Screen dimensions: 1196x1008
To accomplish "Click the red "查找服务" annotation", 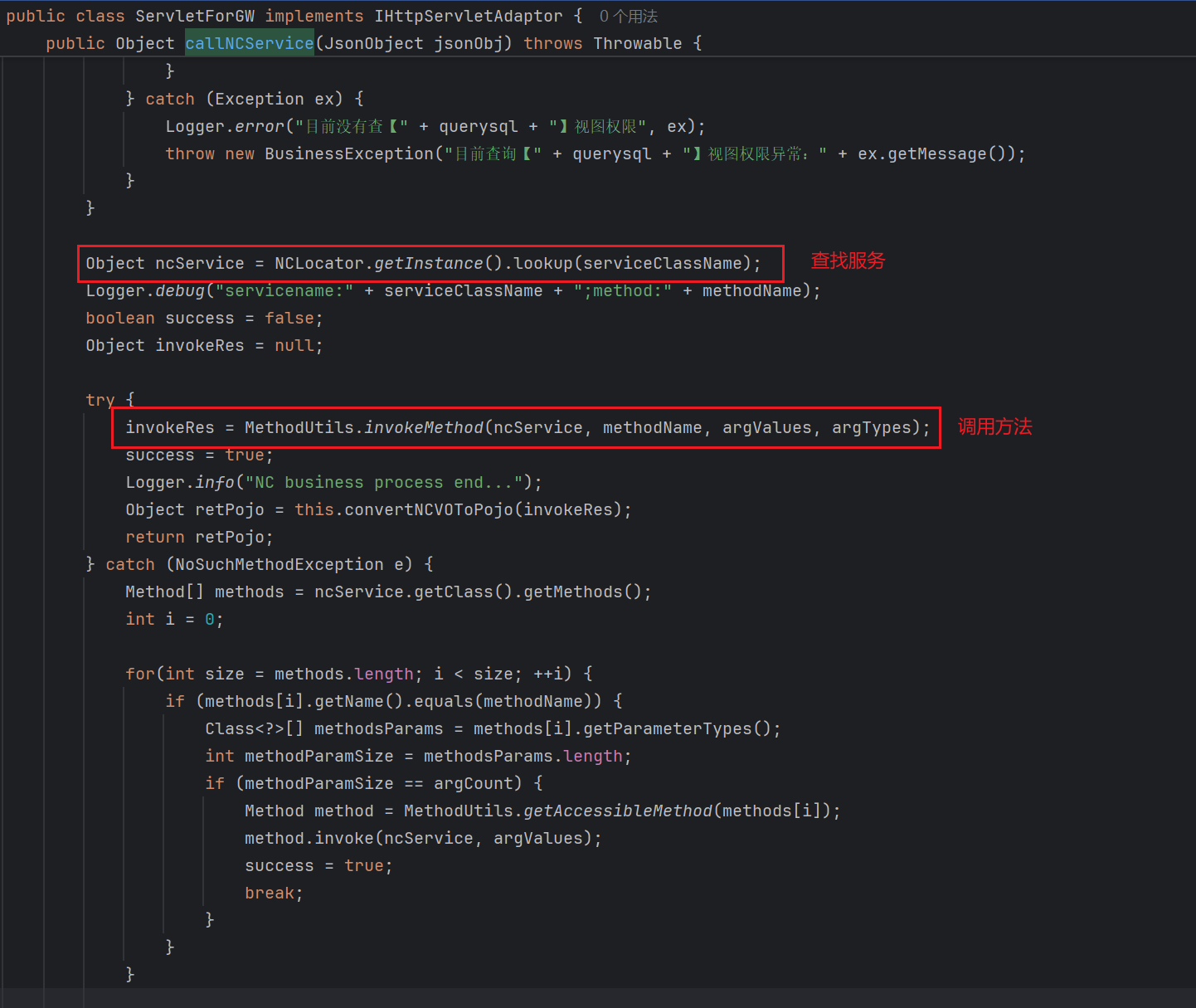I will point(848,261).
